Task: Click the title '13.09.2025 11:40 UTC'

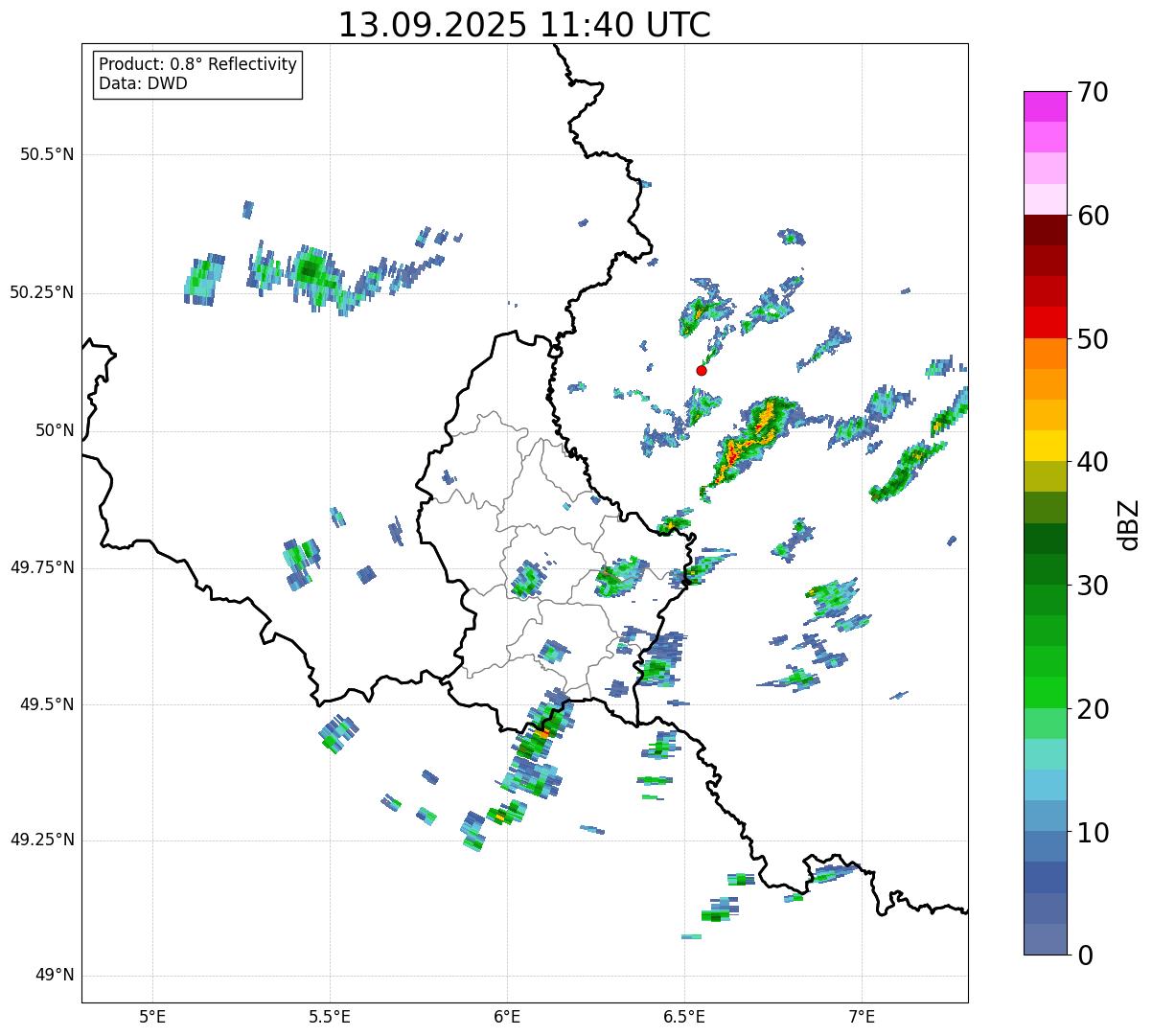Action: (x=524, y=25)
